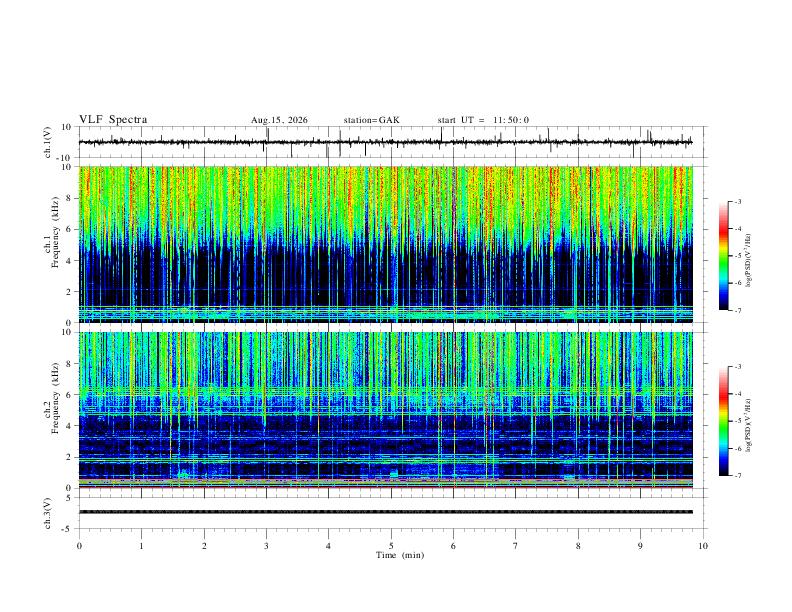Click the VLF Spectra title text
The width and height of the screenshot is (792, 612).
point(113,120)
